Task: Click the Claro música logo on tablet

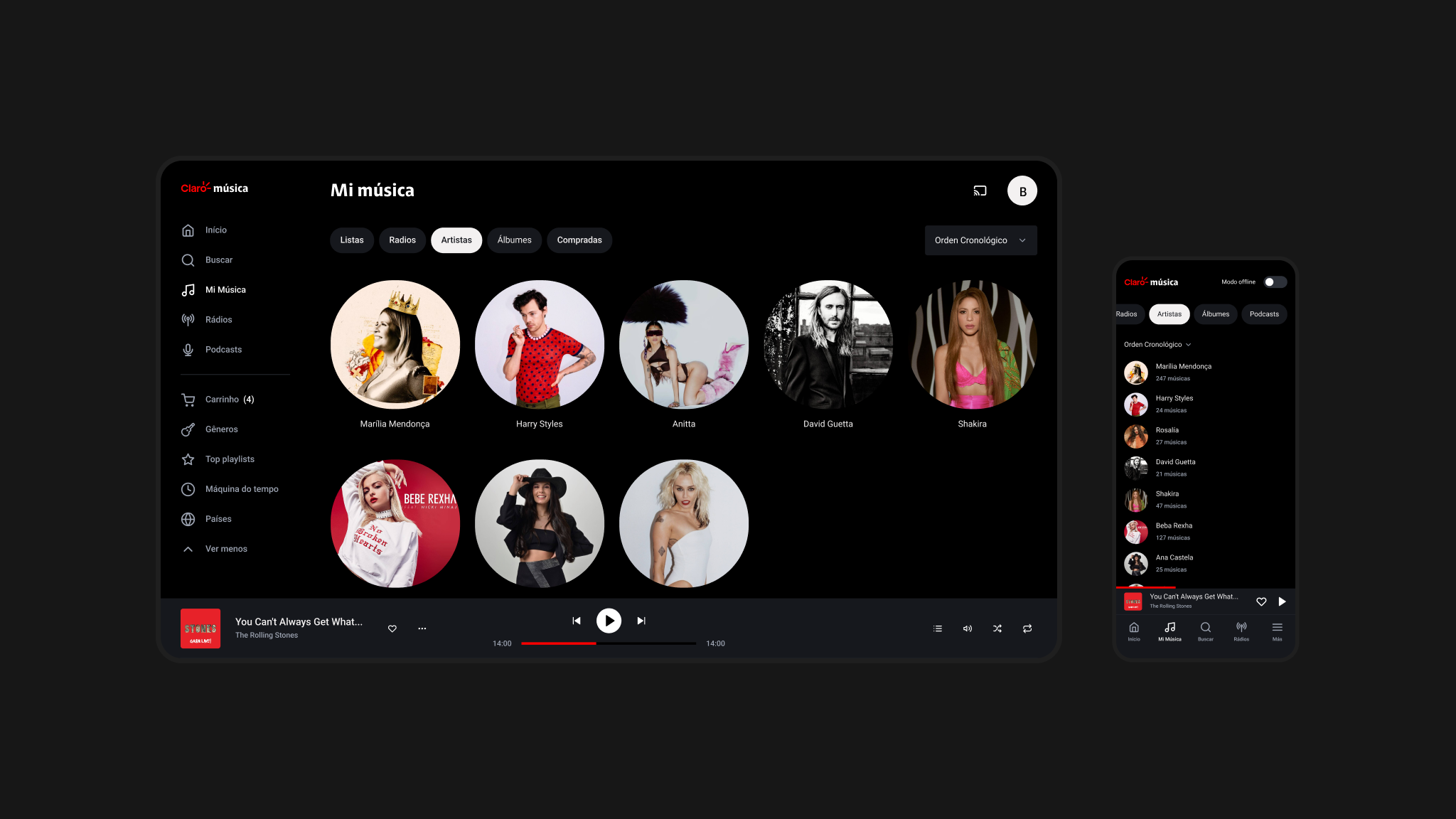Action: coord(215,188)
